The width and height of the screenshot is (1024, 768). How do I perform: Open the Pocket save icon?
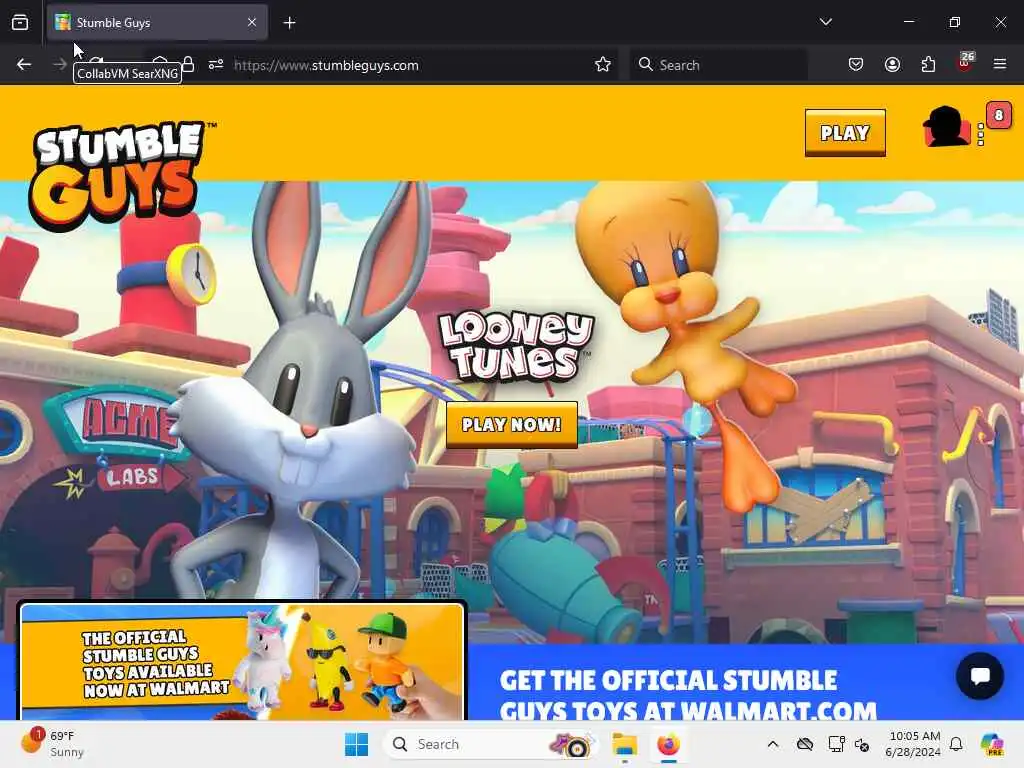[856, 64]
